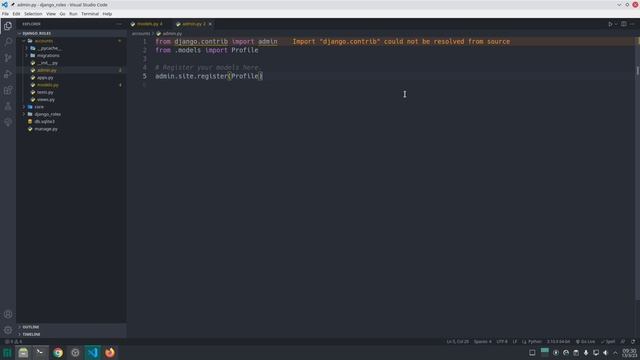Screen dimensions: 640x360
Task: Open the Extensions view
Action: (x=8, y=90)
